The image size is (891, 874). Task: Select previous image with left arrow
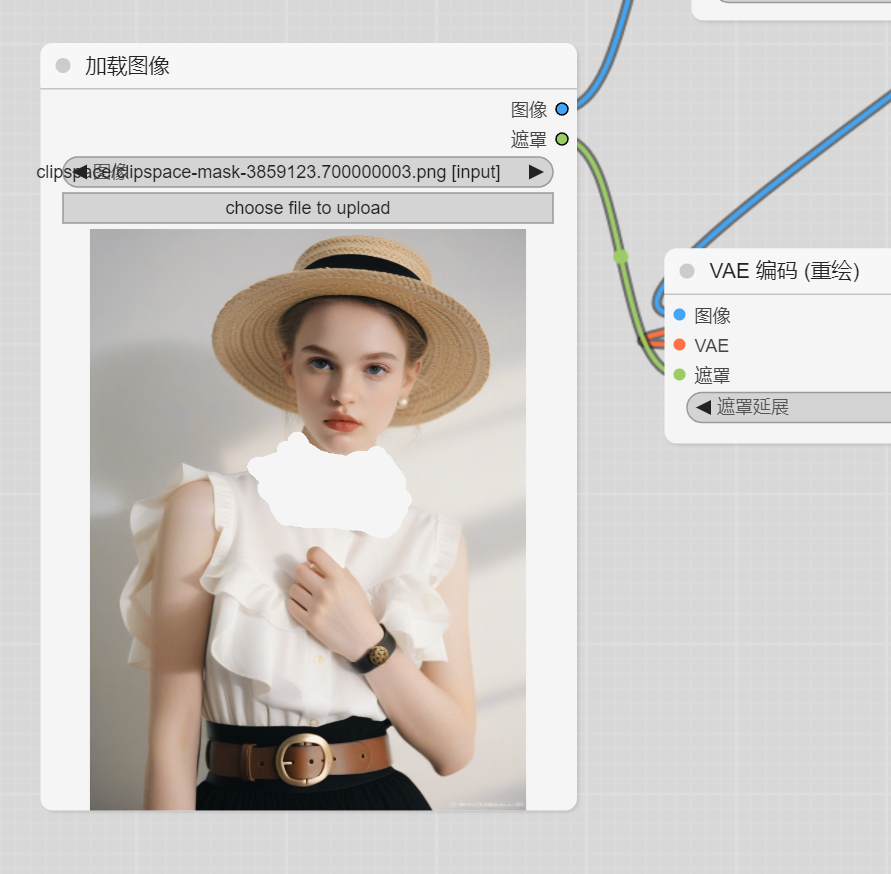tap(80, 172)
